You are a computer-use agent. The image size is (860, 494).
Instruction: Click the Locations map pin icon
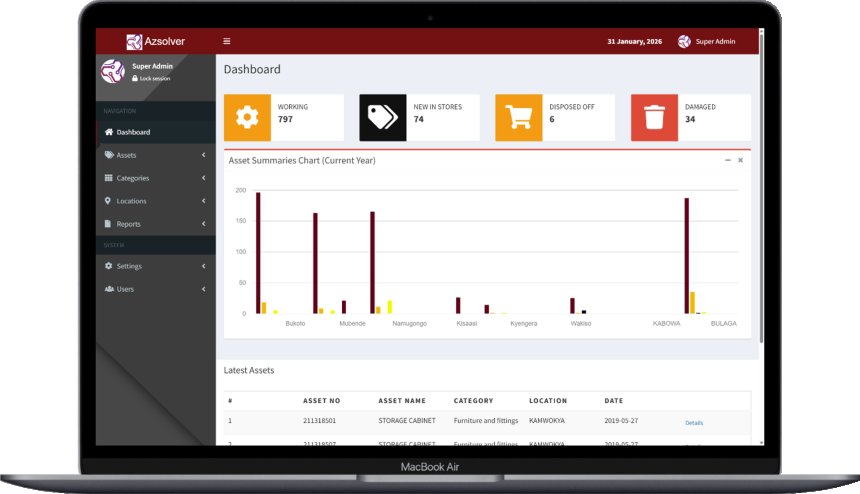[108, 201]
